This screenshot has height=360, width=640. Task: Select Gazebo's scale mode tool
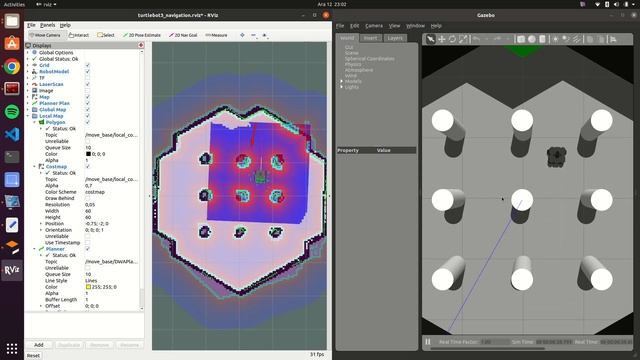(463, 39)
